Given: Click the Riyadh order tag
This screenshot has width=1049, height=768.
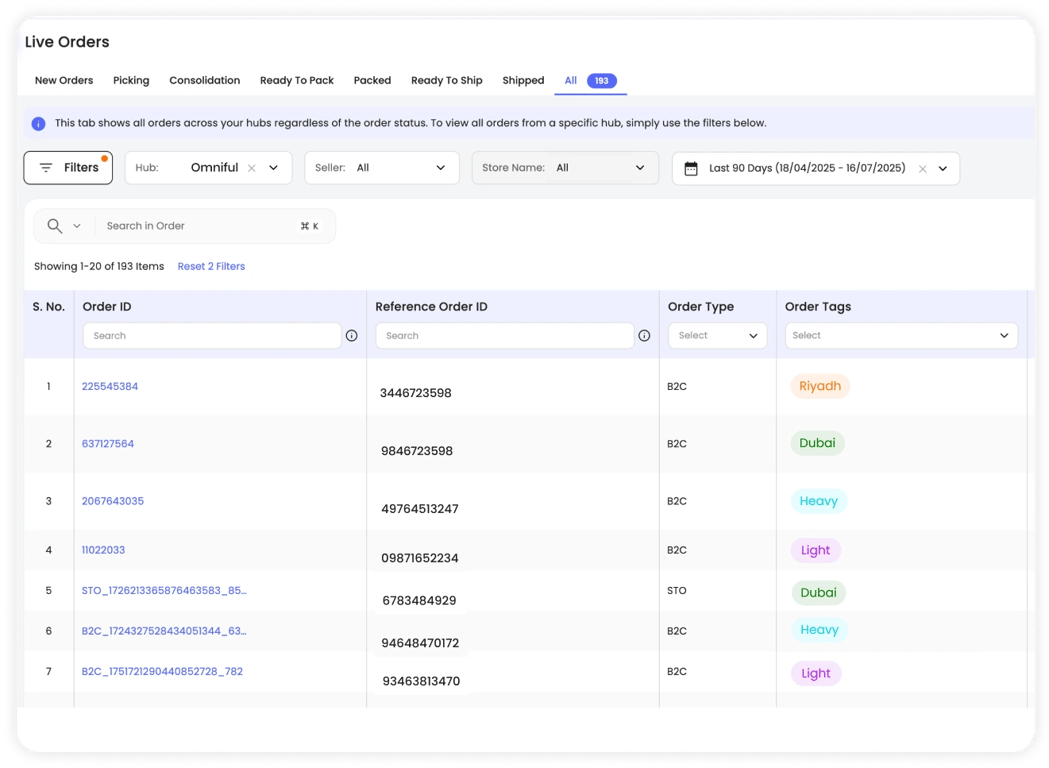Looking at the screenshot, I should (x=820, y=386).
